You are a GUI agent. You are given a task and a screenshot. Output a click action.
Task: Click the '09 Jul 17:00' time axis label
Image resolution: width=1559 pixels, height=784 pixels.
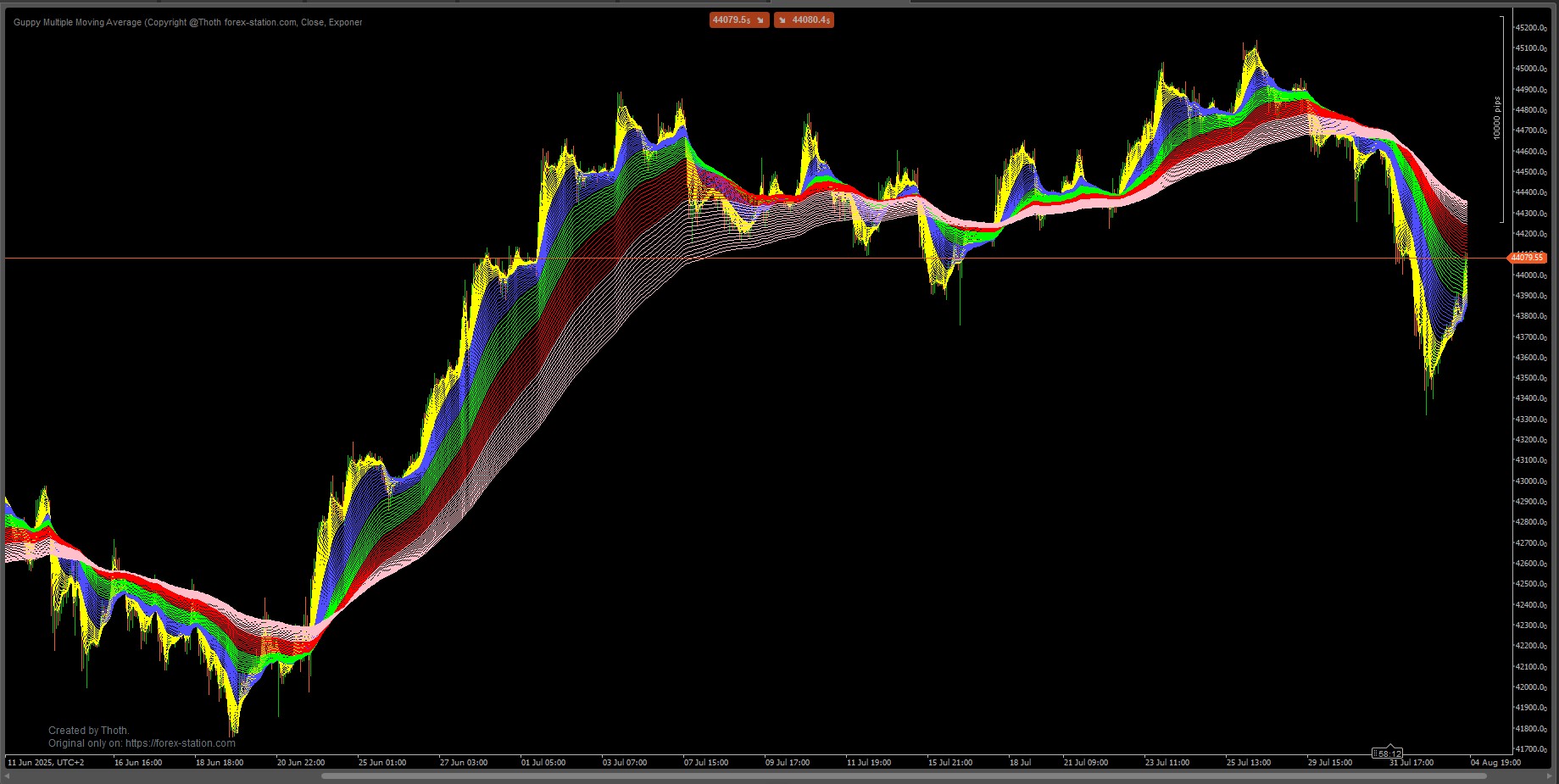coord(788,763)
